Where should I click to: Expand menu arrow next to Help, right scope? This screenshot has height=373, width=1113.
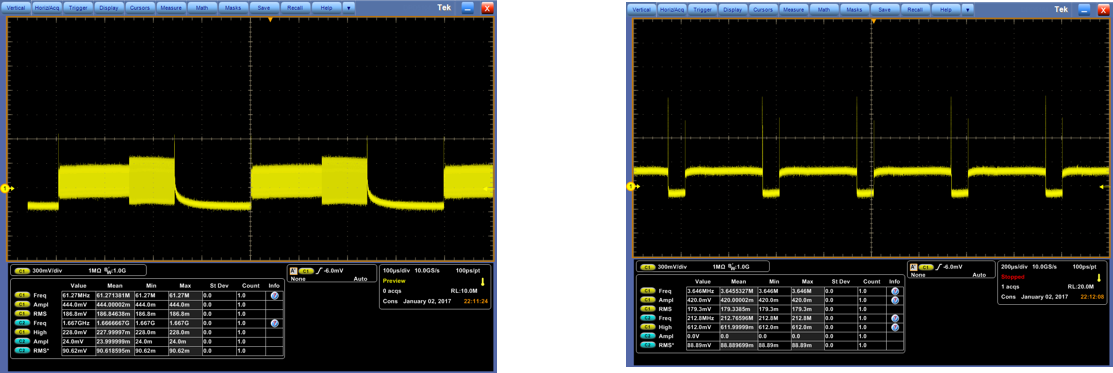pyautogui.click(x=968, y=9)
